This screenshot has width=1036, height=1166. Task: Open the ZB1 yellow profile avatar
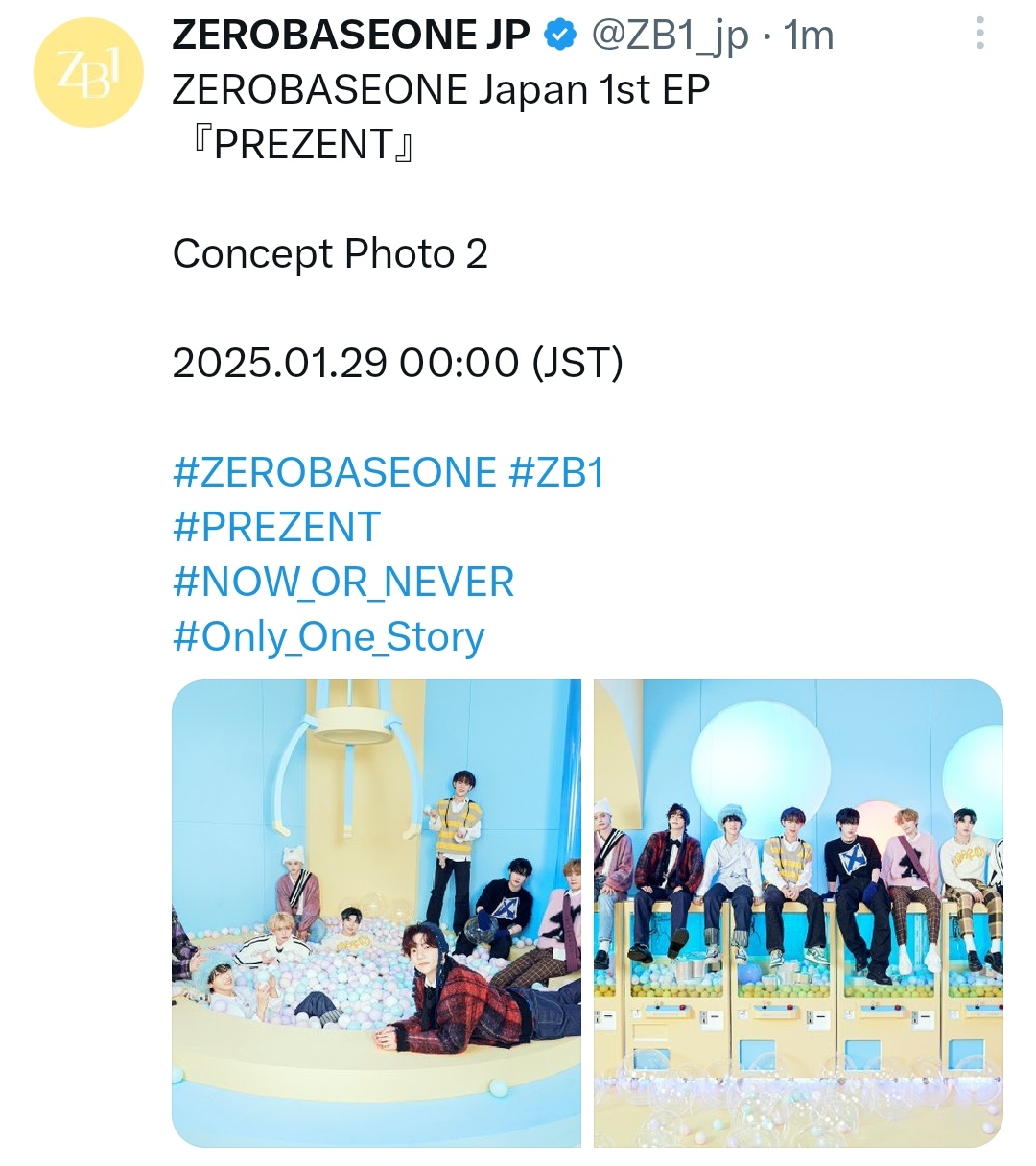(87, 73)
